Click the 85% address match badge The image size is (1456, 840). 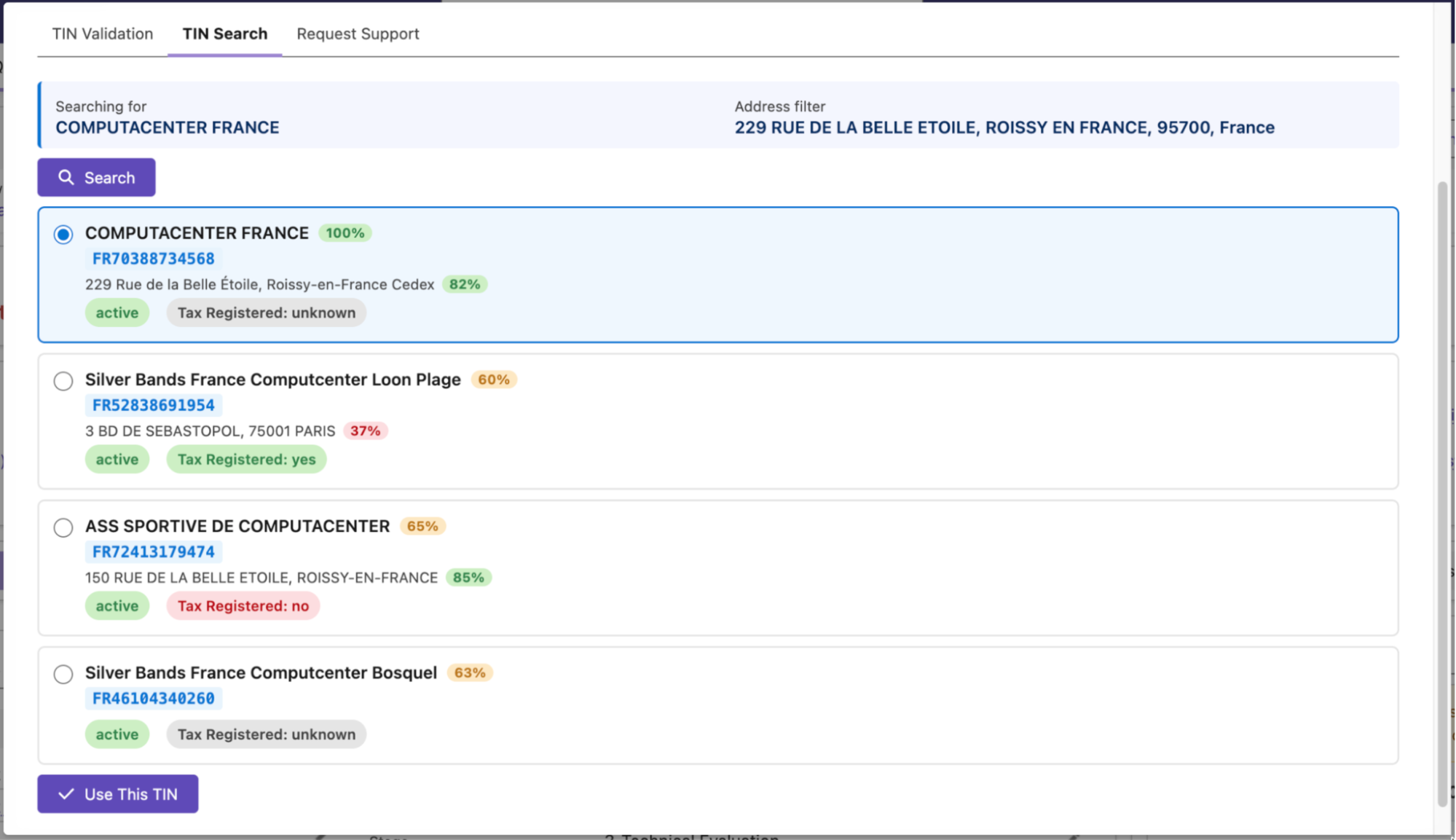click(x=468, y=577)
